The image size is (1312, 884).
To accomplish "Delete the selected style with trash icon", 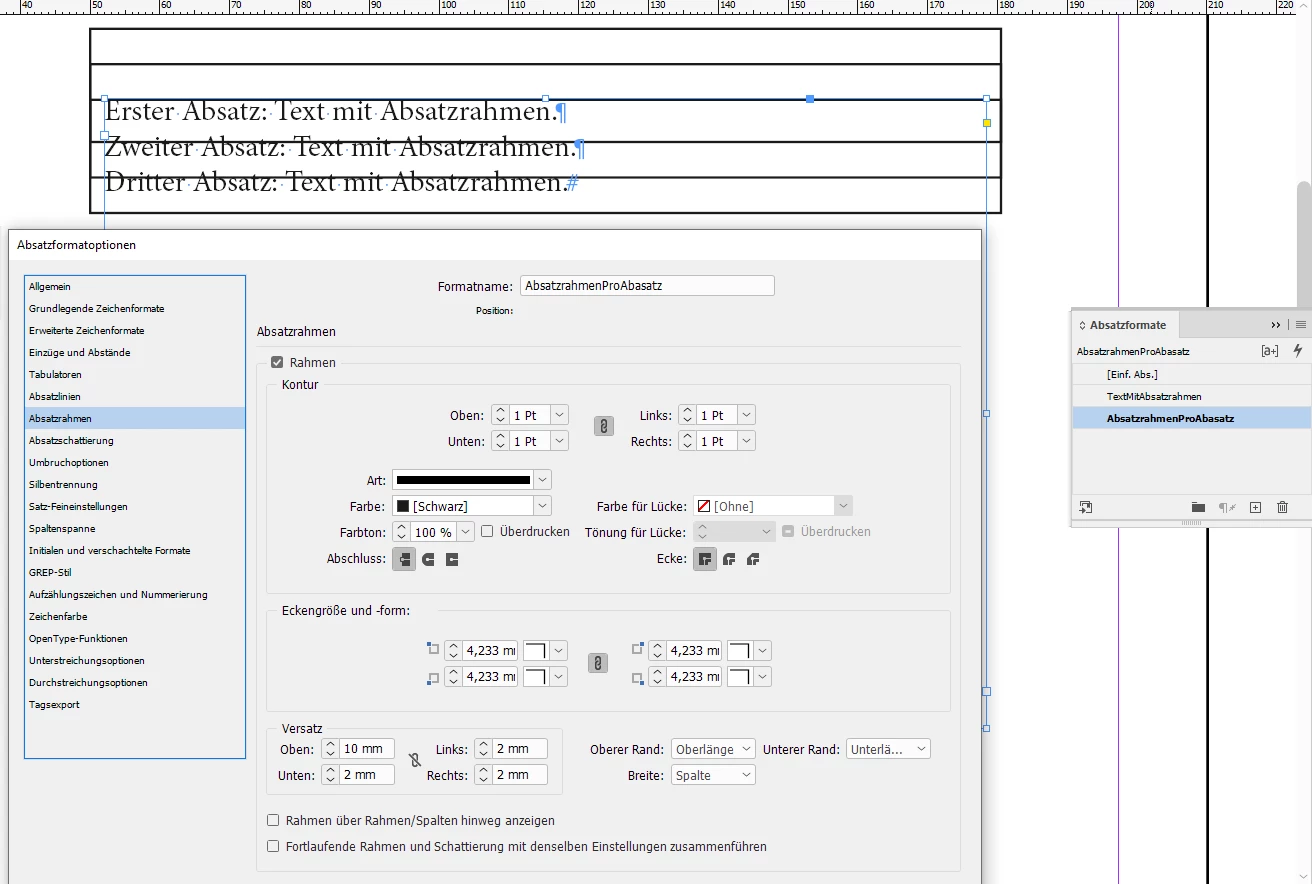I will (1283, 508).
